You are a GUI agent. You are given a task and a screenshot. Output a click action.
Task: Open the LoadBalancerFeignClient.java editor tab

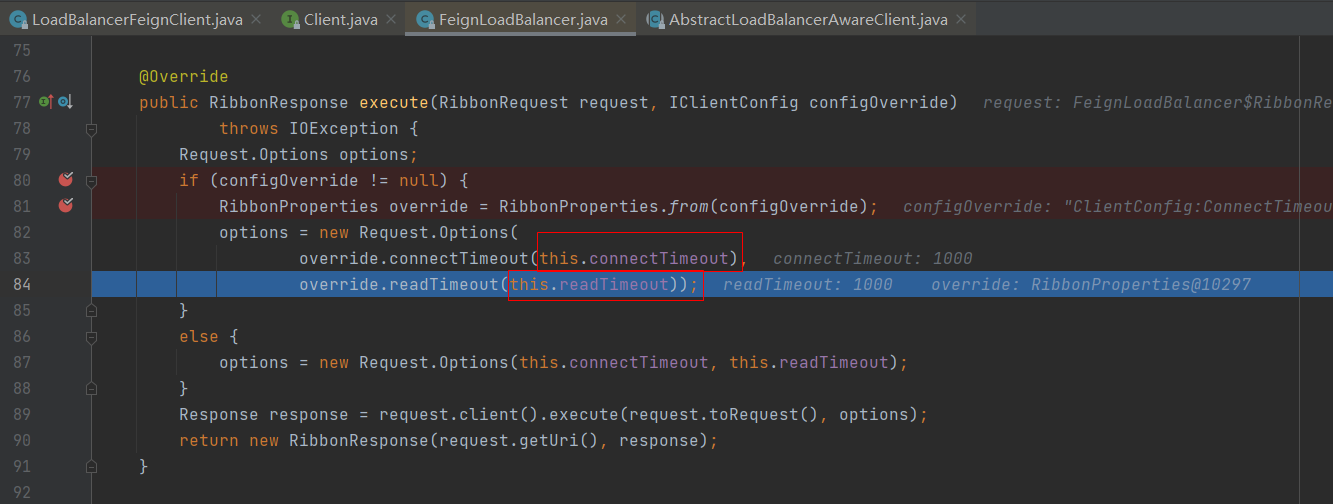(137, 19)
